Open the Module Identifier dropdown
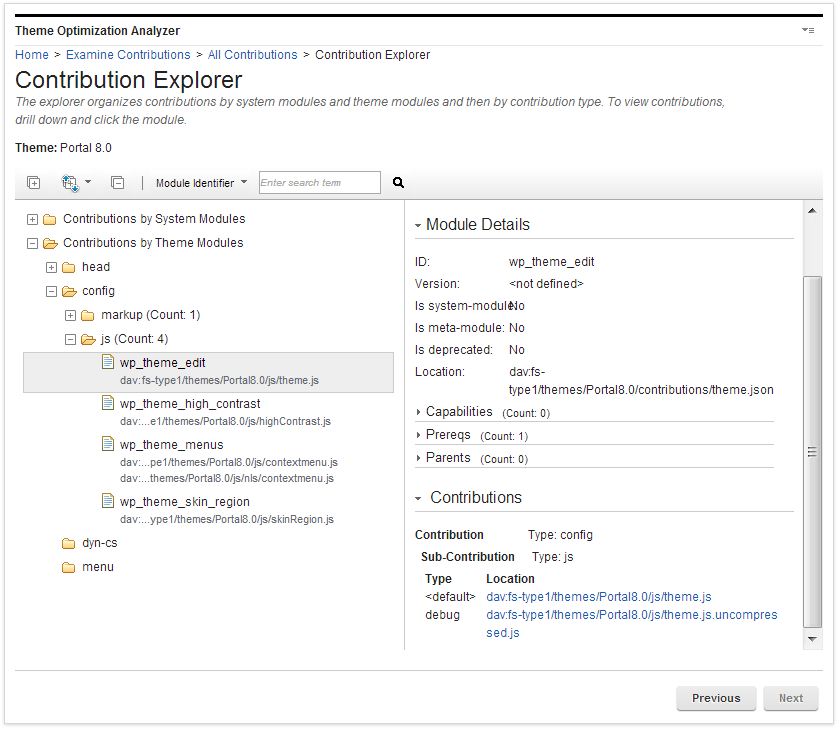This screenshot has height=730, width=840. click(x=201, y=182)
